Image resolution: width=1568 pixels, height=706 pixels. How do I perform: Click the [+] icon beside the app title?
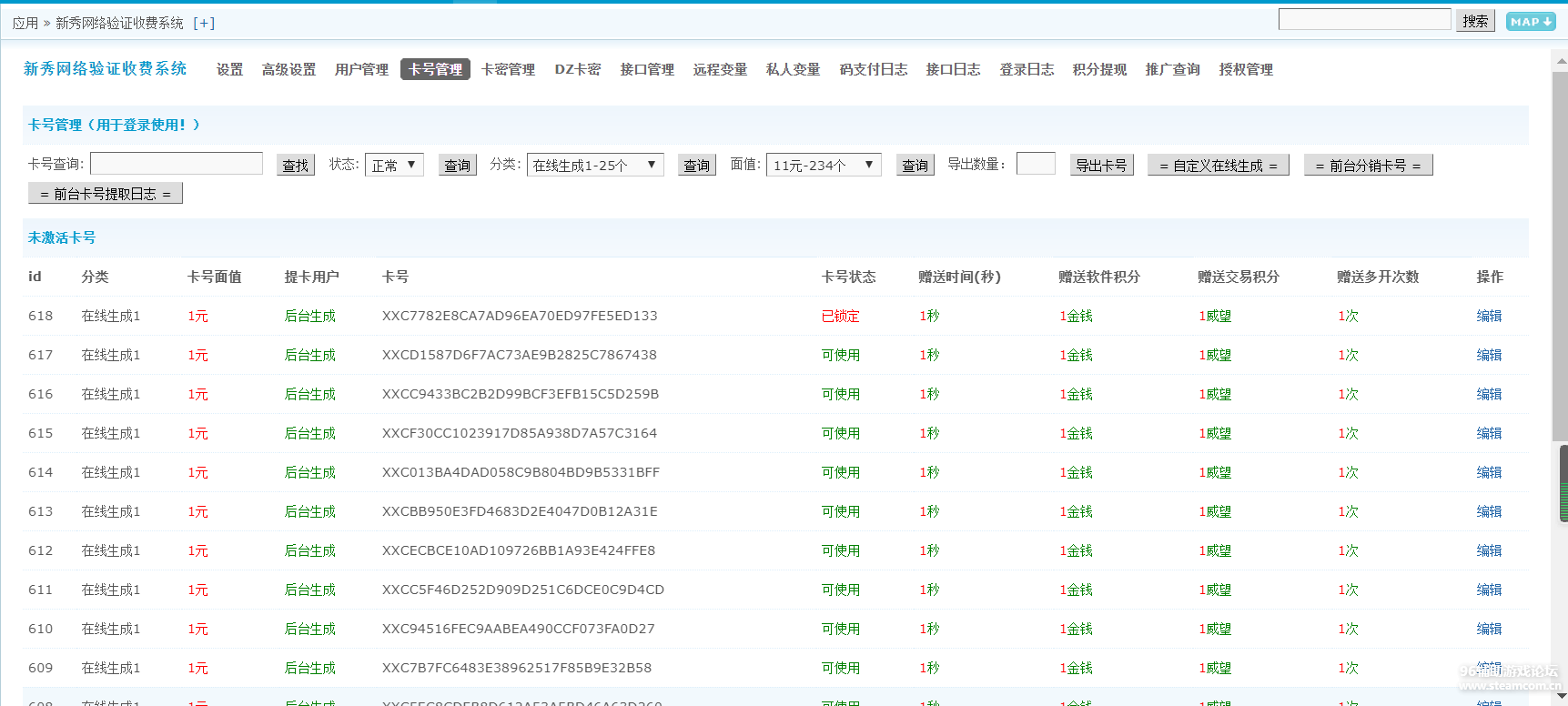(204, 23)
